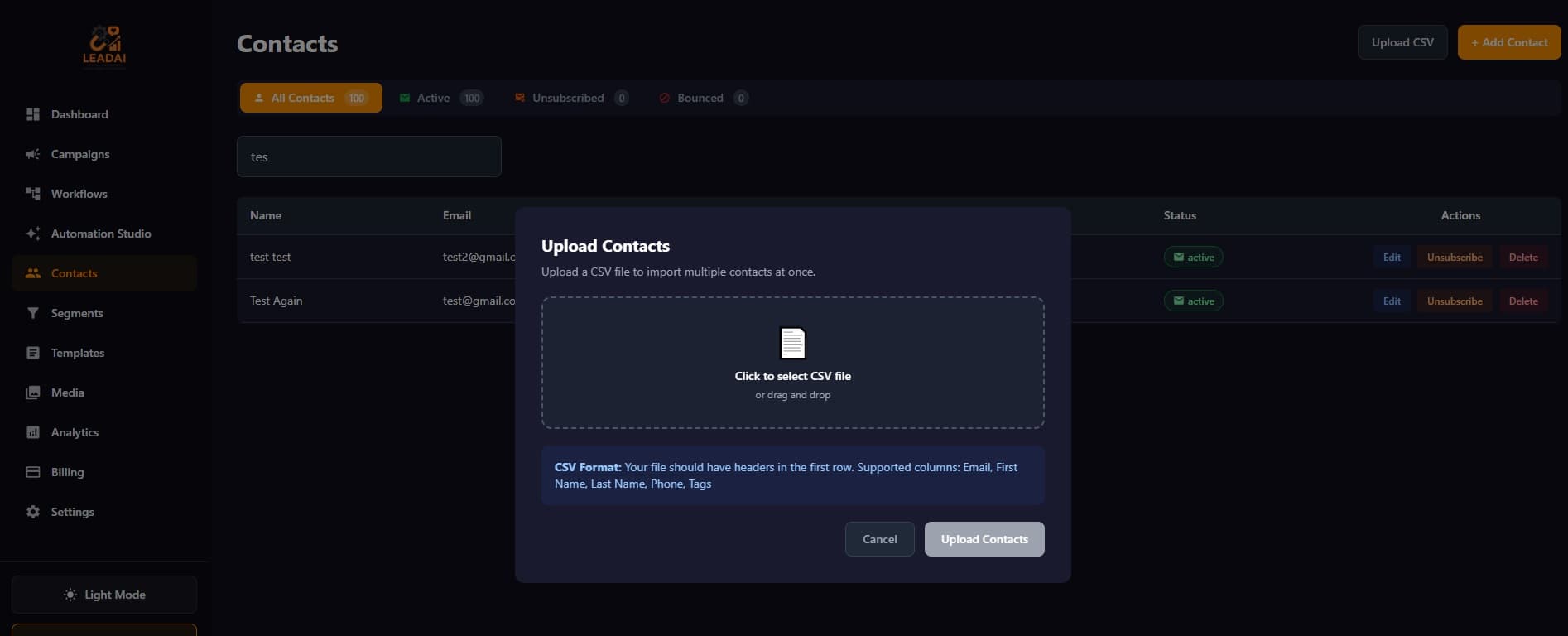Unsubscribe the test test contact
Screen dimensions: 1568x636
coord(1455,258)
